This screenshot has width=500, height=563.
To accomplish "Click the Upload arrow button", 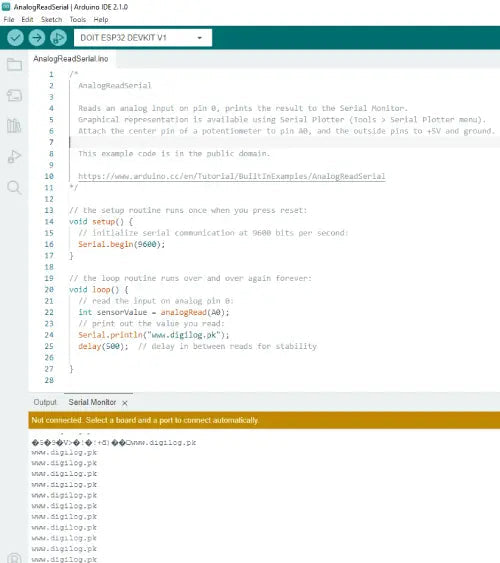I will click(x=37, y=38).
